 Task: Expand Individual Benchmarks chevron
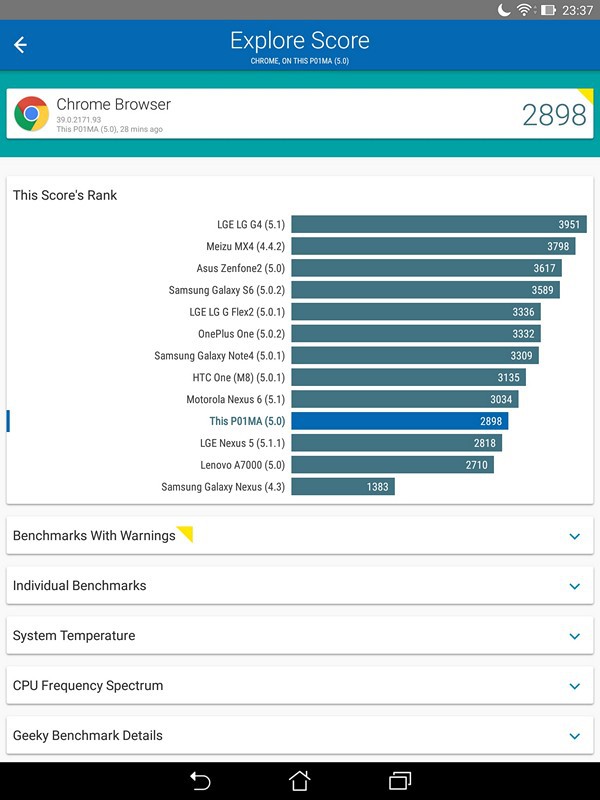tap(574, 586)
